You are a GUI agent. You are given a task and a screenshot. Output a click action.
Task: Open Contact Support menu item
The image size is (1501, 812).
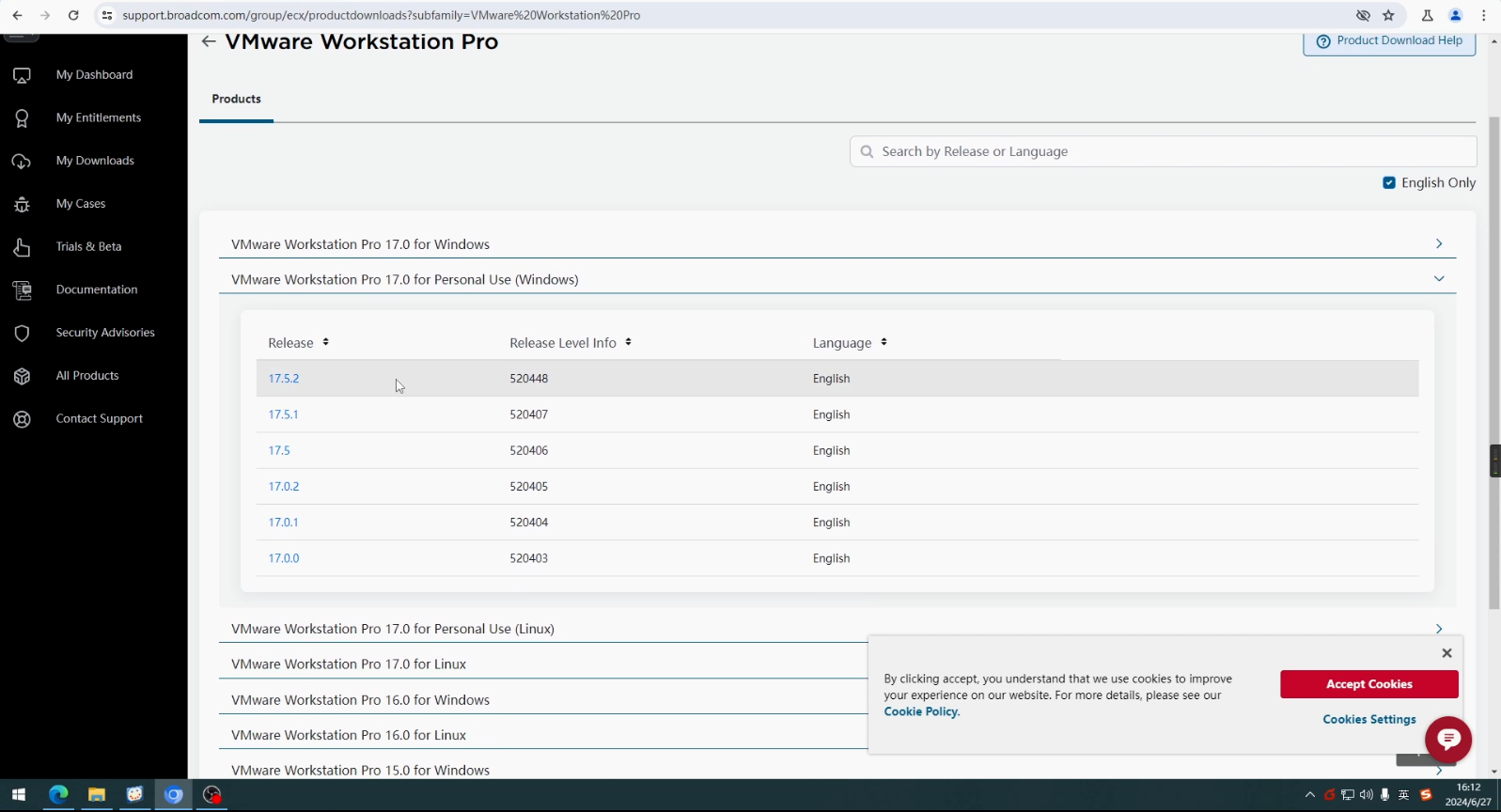[100, 419]
